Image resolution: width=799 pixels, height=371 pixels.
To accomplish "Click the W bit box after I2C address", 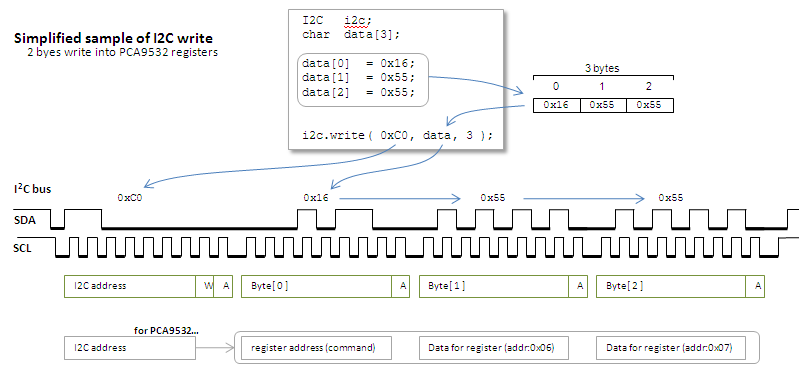I will 205,286.
